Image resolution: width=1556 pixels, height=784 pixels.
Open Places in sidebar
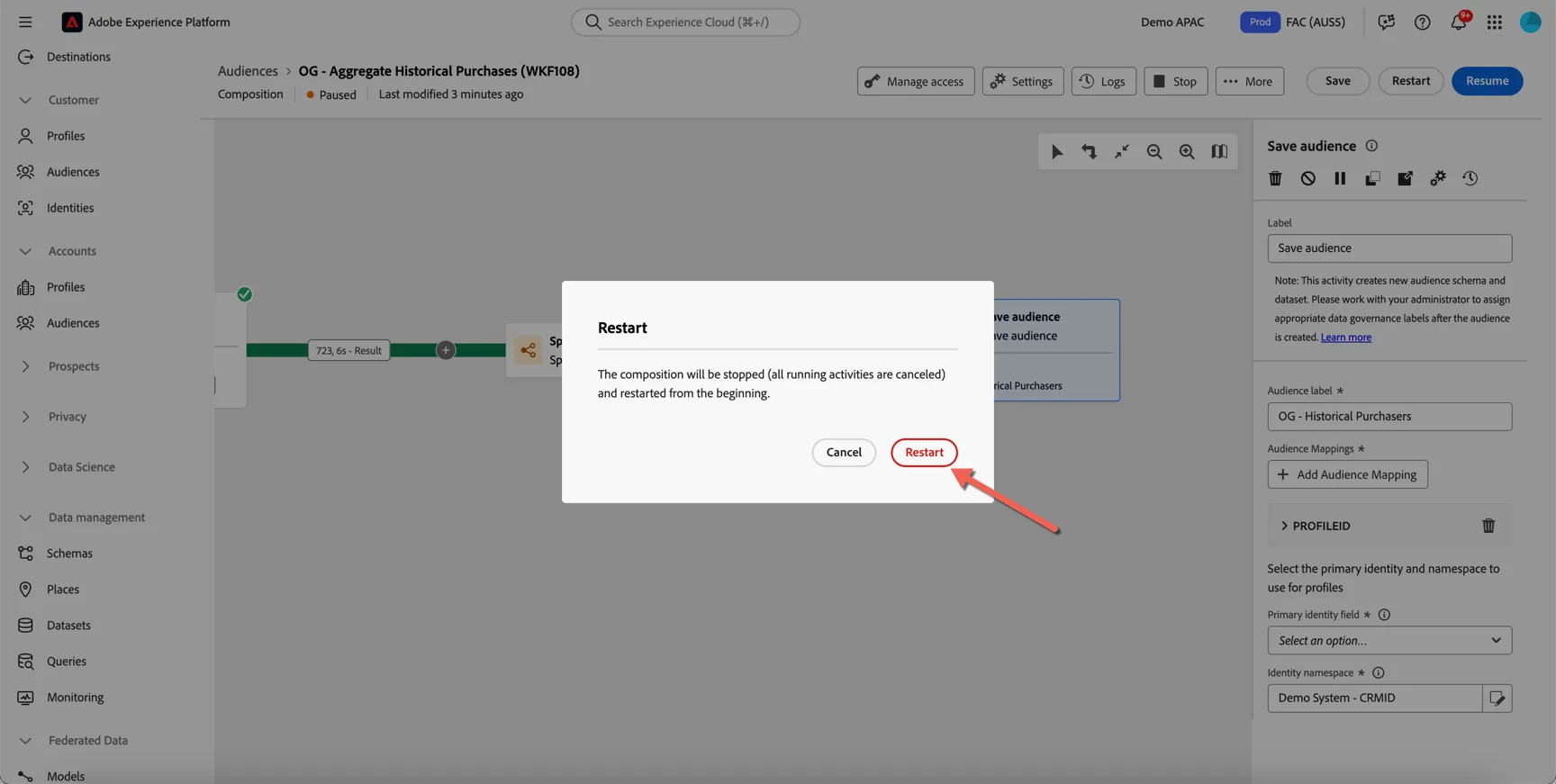[x=63, y=590]
